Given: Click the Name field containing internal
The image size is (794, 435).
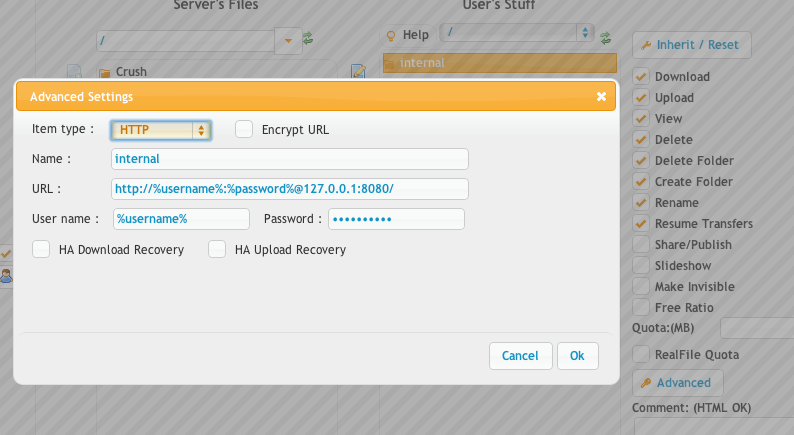Looking at the screenshot, I should pyautogui.click(x=290, y=159).
